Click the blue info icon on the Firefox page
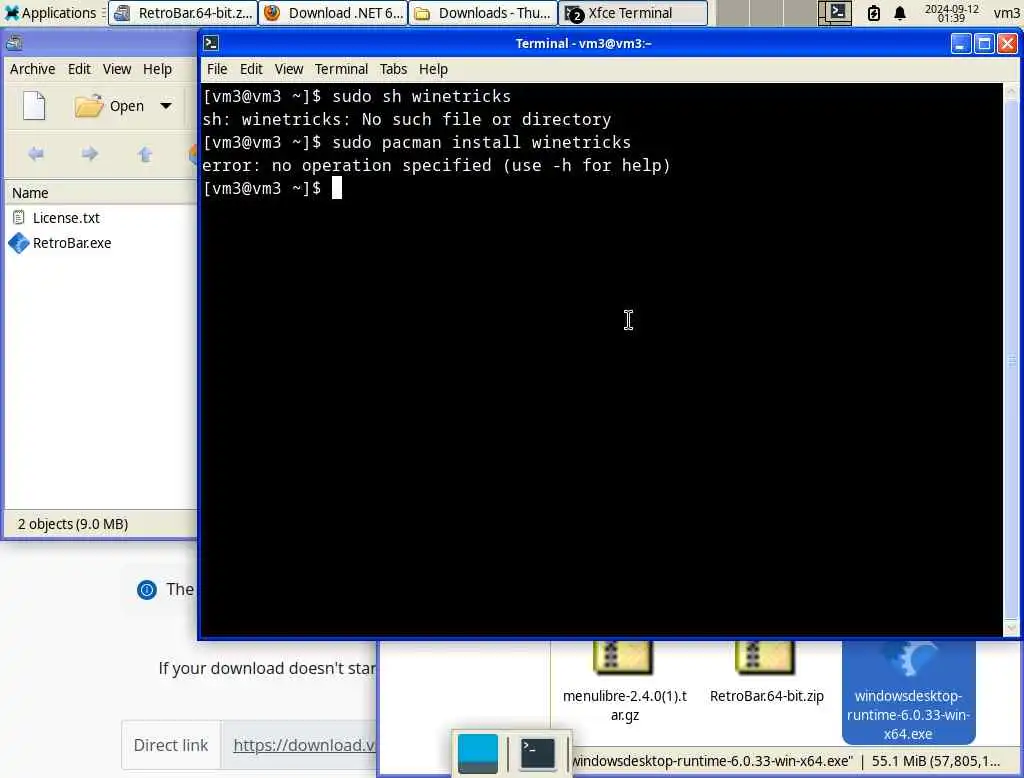This screenshot has width=1024, height=778. (x=147, y=590)
